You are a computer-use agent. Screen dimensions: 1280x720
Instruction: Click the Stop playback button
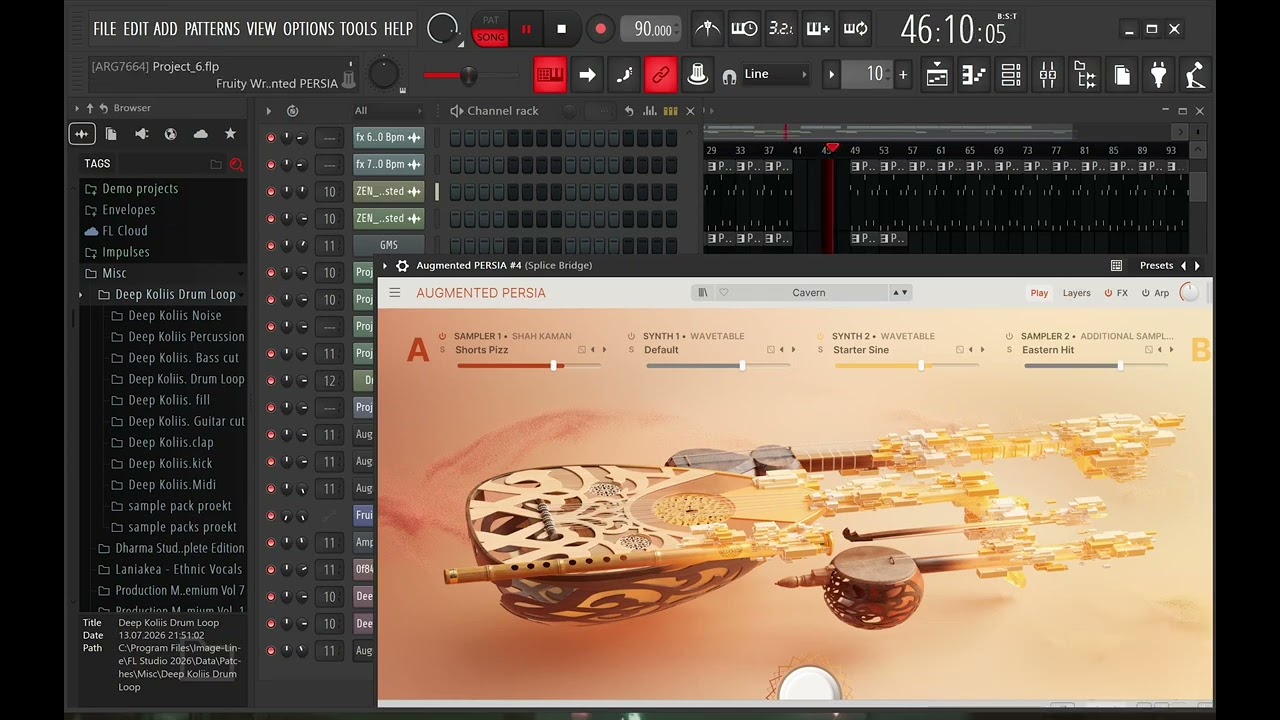coord(561,29)
